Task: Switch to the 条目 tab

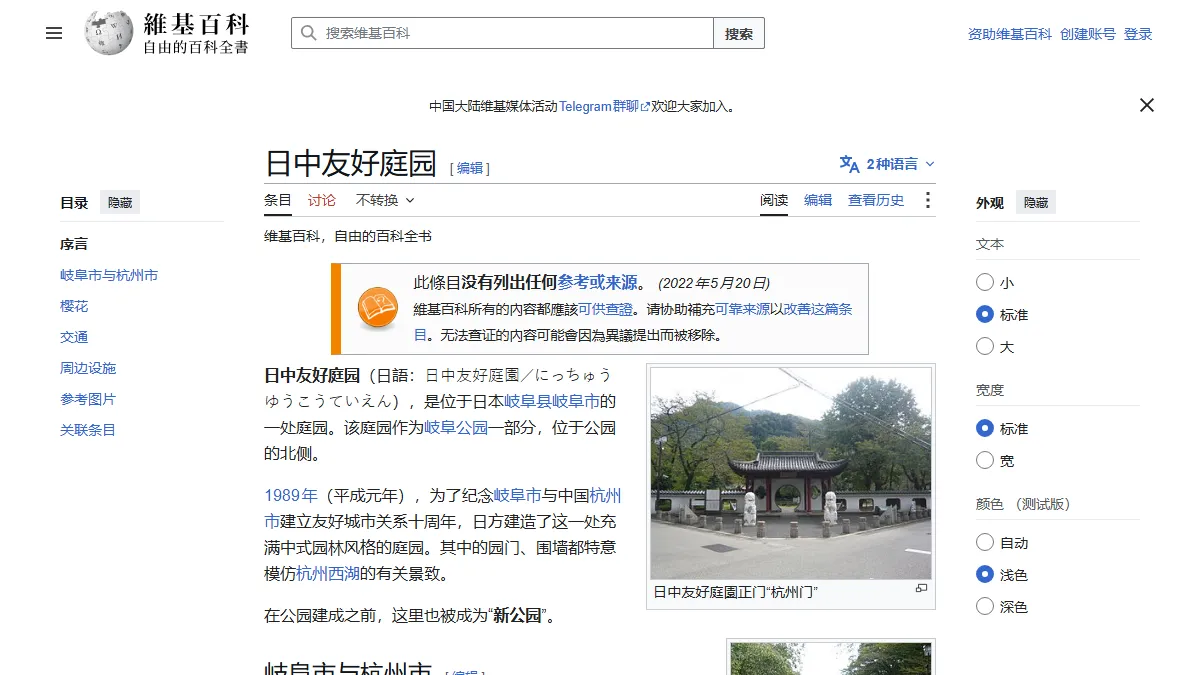Action: [x=278, y=200]
